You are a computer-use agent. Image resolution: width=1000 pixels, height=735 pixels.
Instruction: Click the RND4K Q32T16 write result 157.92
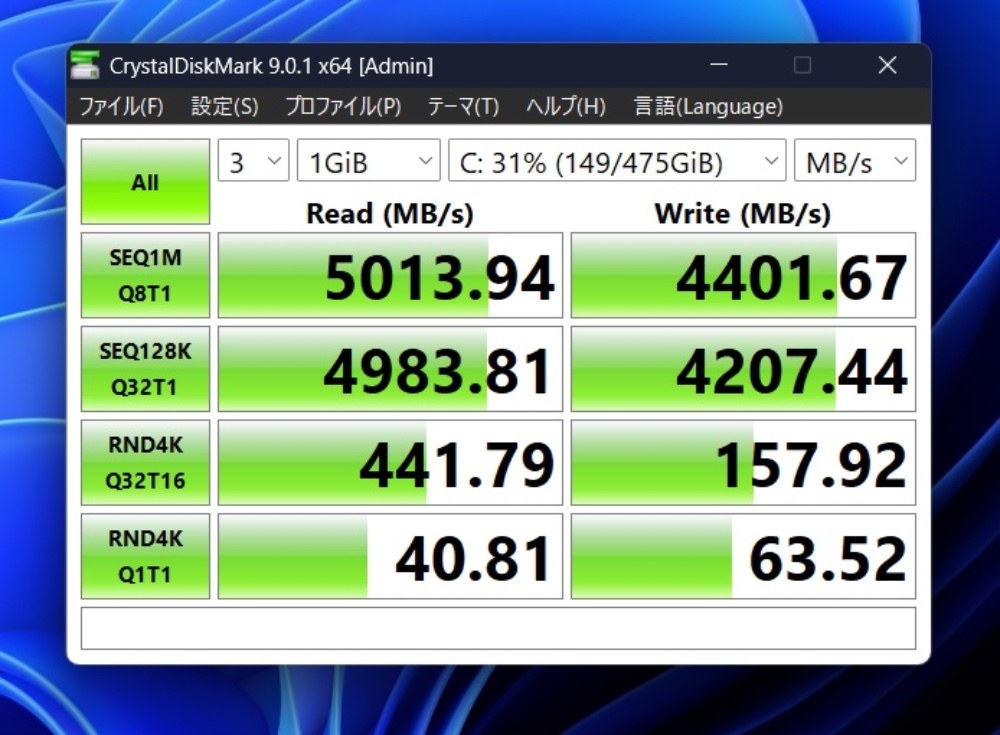[x=743, y=463]
